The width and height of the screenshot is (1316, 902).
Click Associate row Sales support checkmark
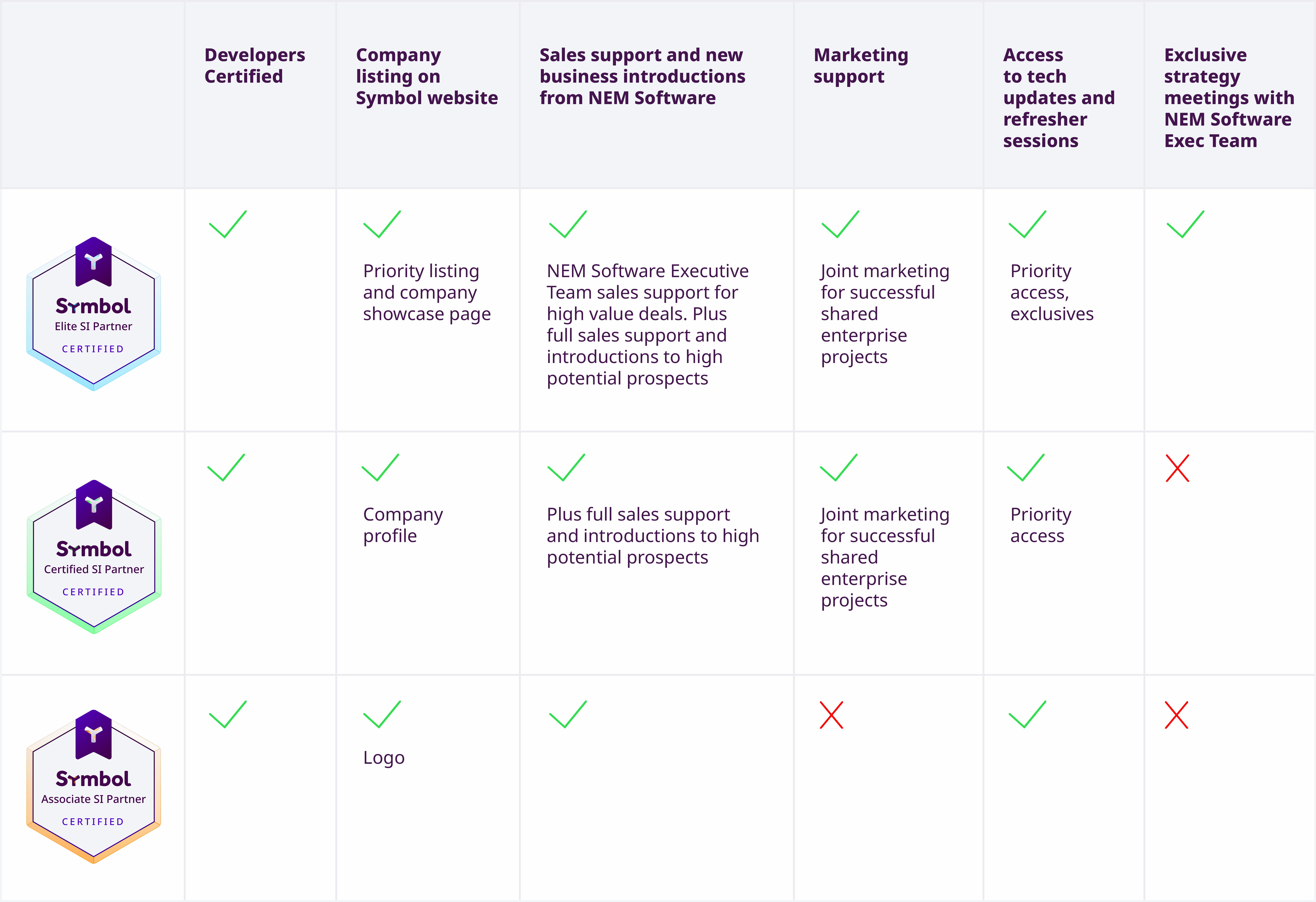tap(568, 714)
